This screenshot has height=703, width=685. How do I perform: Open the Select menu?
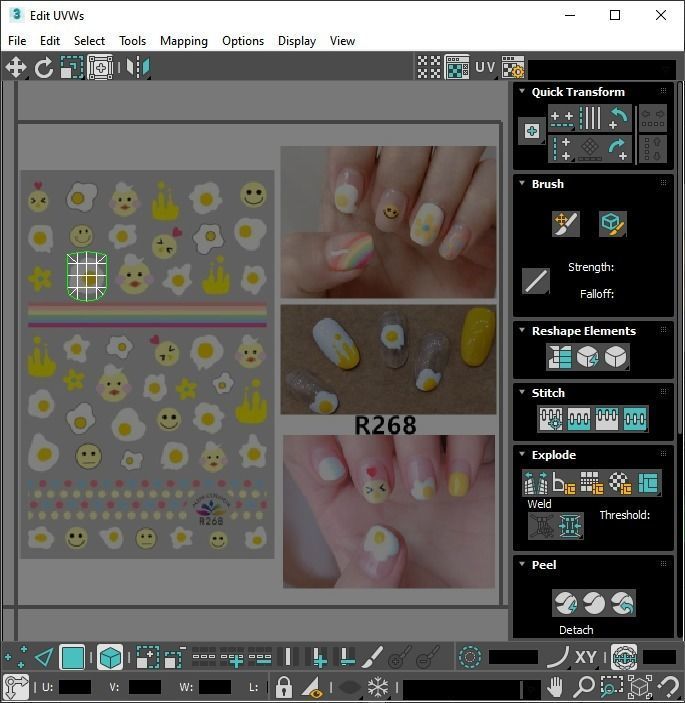(89, 41)
